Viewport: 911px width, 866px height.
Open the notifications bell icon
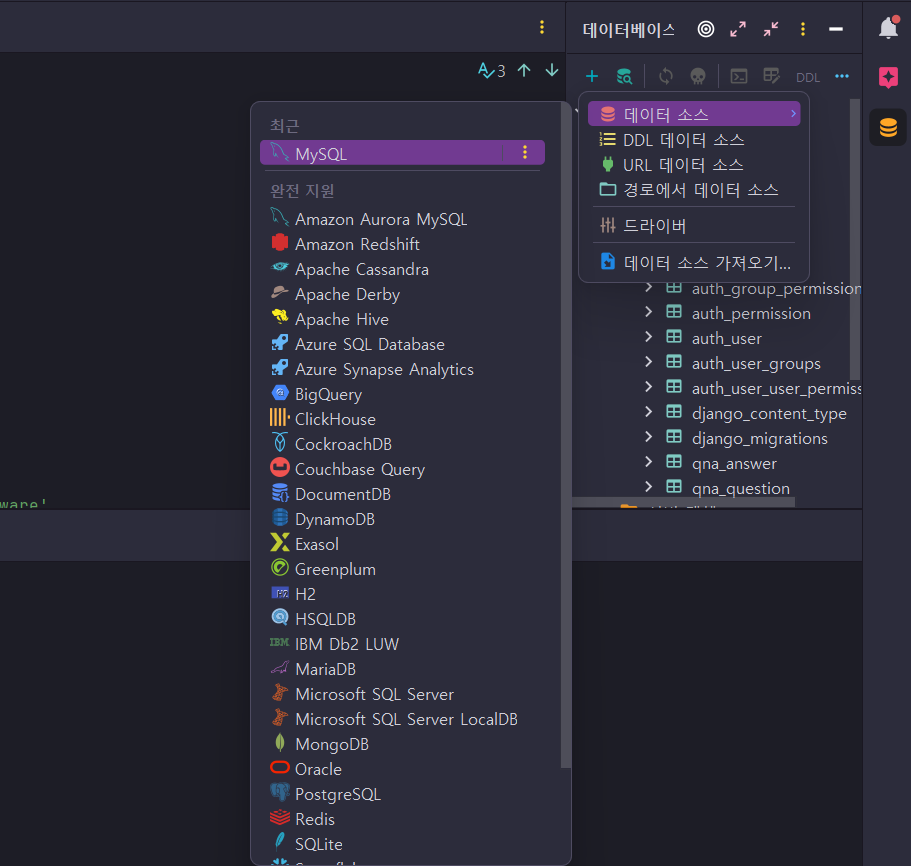tap(888, 27)
